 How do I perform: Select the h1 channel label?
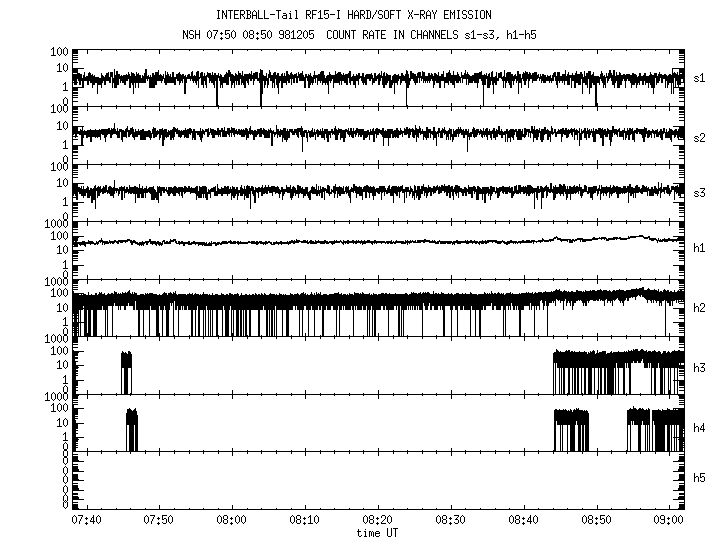(x=700, y=248)
